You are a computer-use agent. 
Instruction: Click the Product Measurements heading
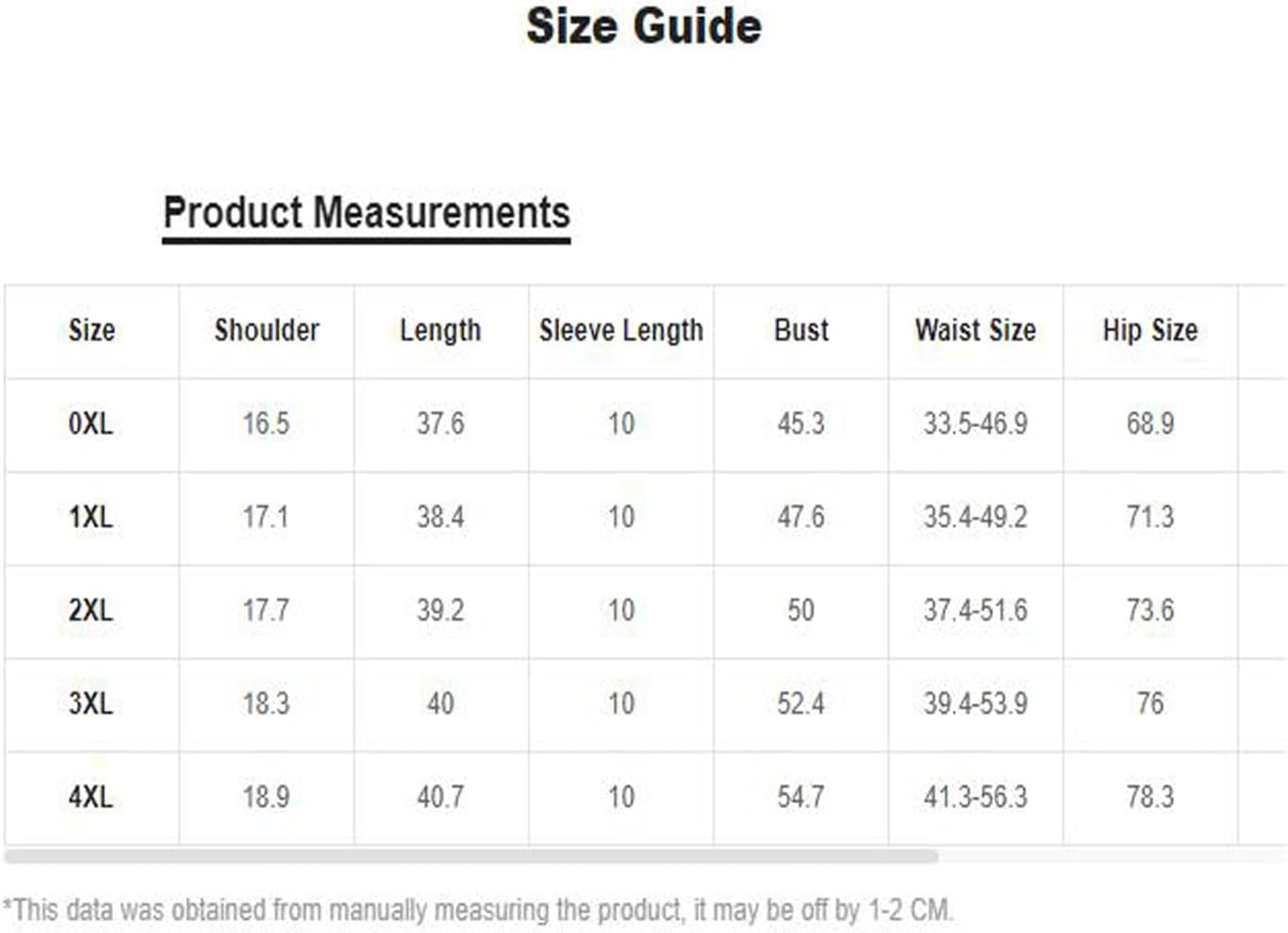[366, 213]
